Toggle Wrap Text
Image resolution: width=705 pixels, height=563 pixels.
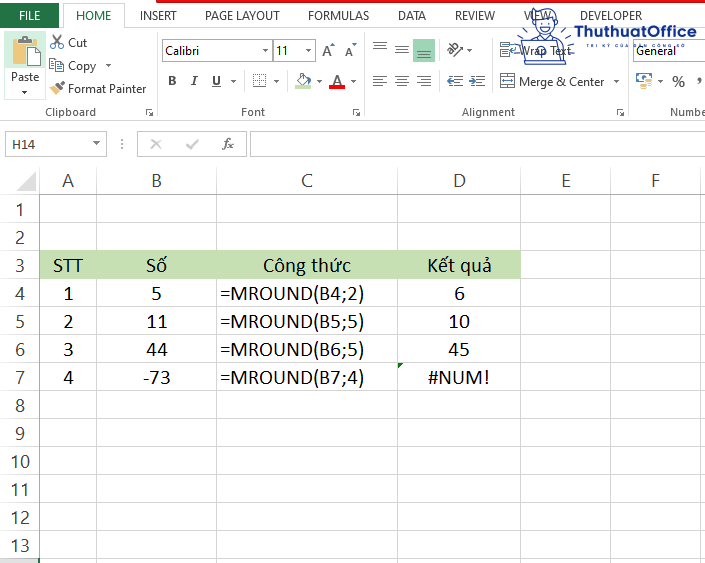(x=535, y=50)
